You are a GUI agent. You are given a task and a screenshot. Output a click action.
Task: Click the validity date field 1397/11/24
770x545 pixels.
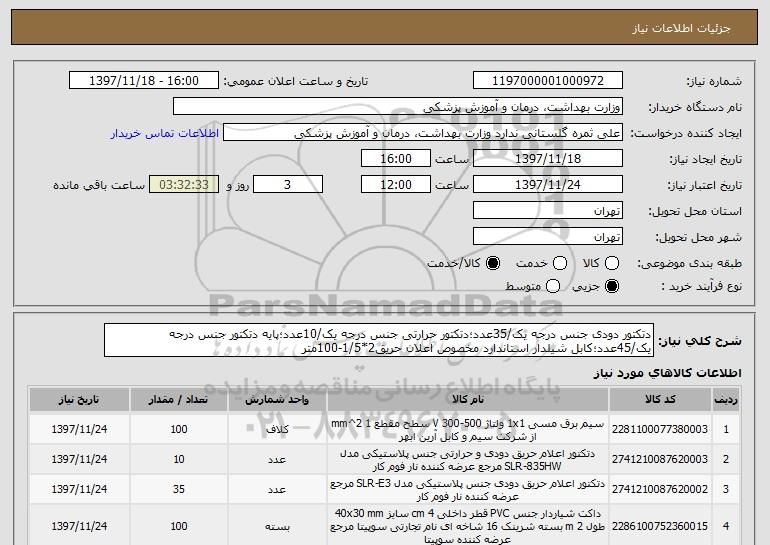click(x=548, y=185)
